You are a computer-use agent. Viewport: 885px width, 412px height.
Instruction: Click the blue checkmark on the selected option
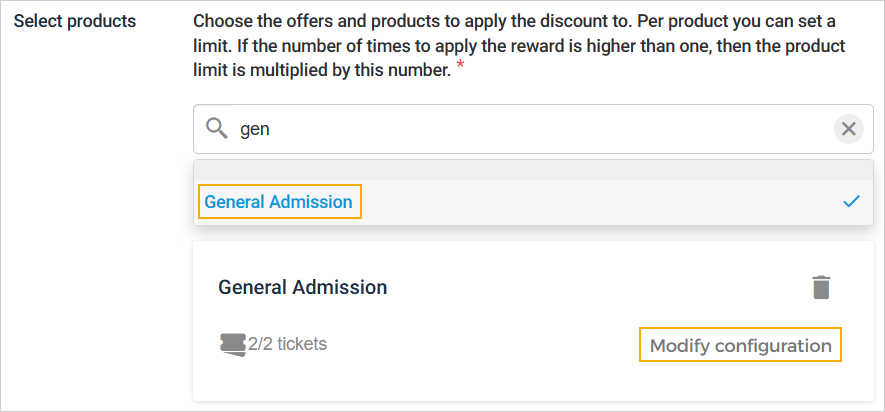pyautogui.click(x=851, y=202)
